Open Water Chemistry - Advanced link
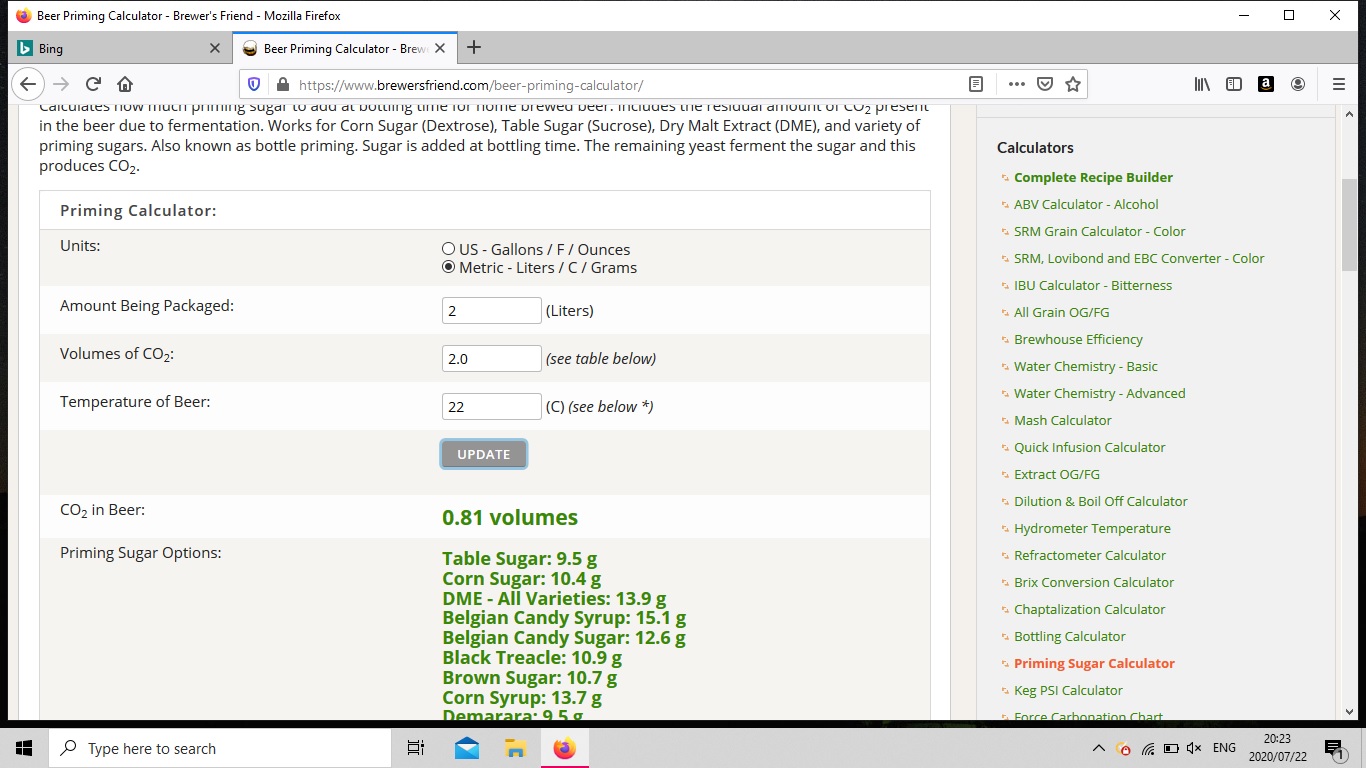This screenshot has width=1366, height=768. (x=1100, y=393)
